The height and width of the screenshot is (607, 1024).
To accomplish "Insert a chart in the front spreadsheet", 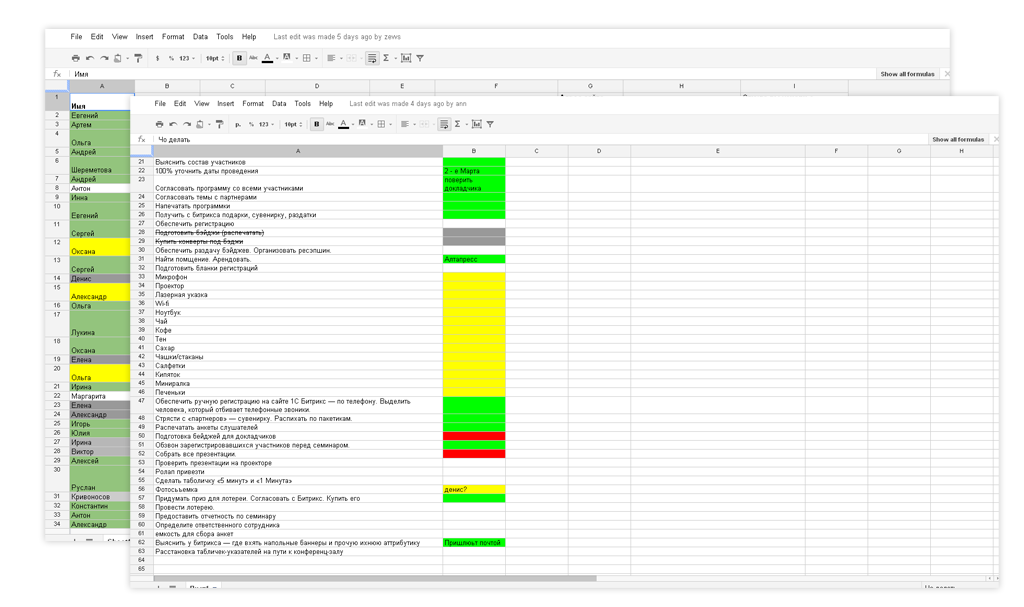I will coord(477,124).
